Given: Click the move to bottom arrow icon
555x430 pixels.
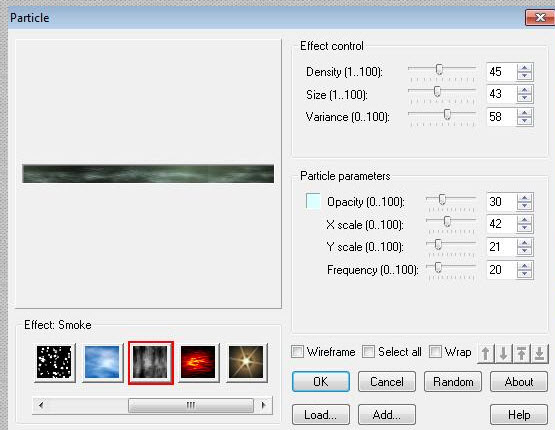Looking at the screenshot, I should point(539,353).
